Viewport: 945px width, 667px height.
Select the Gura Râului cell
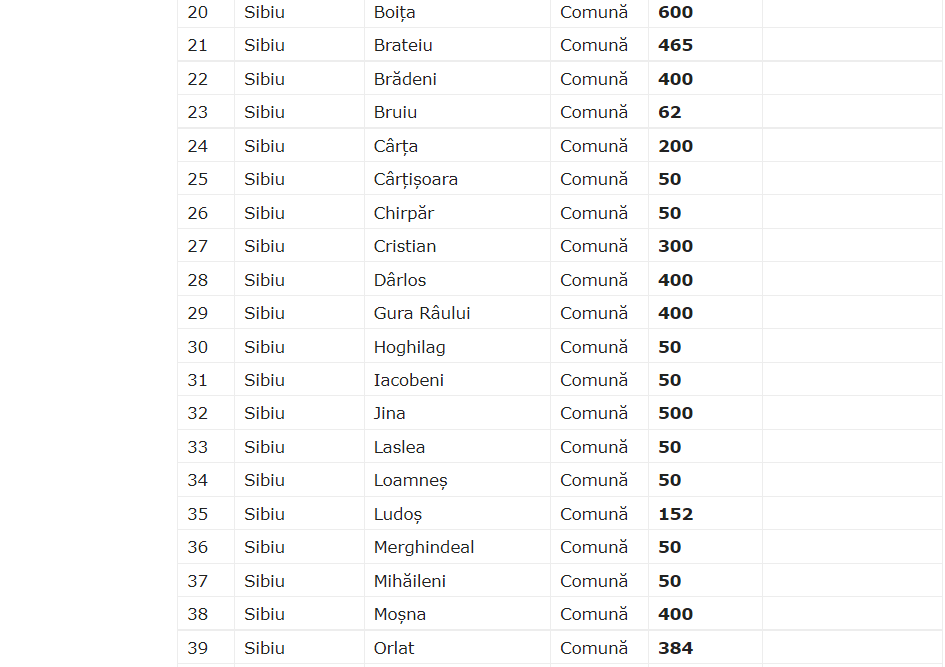[x=422, y=313]
